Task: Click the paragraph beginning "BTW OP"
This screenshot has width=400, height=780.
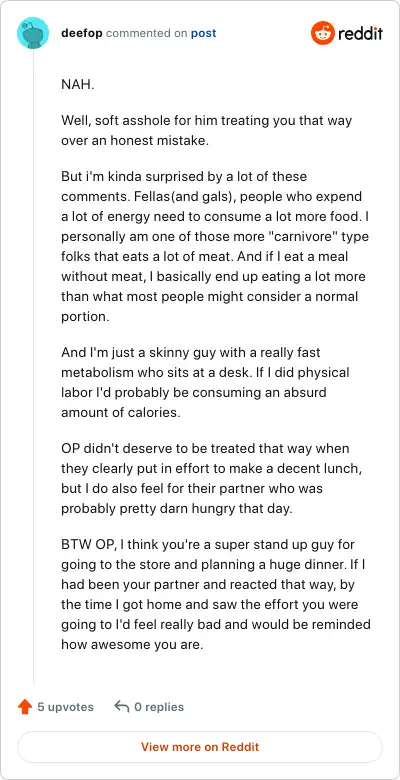Action: click(216, 594)
